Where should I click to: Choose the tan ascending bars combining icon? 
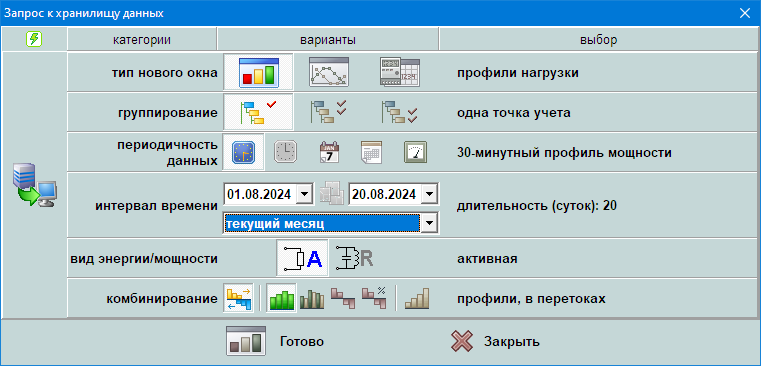click(417, 299)
